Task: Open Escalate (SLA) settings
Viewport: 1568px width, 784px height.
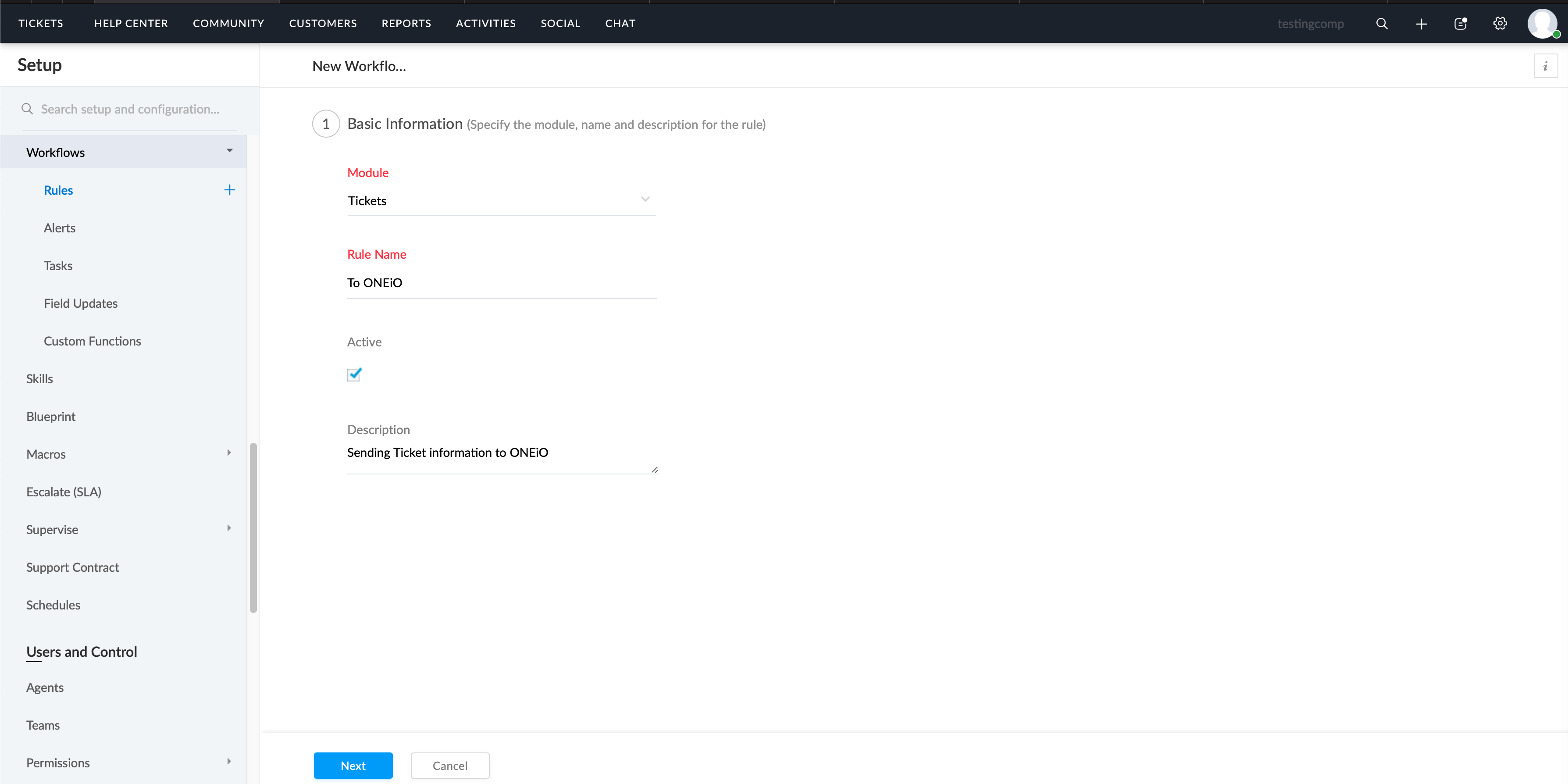Action: click(x=64, y=492)
